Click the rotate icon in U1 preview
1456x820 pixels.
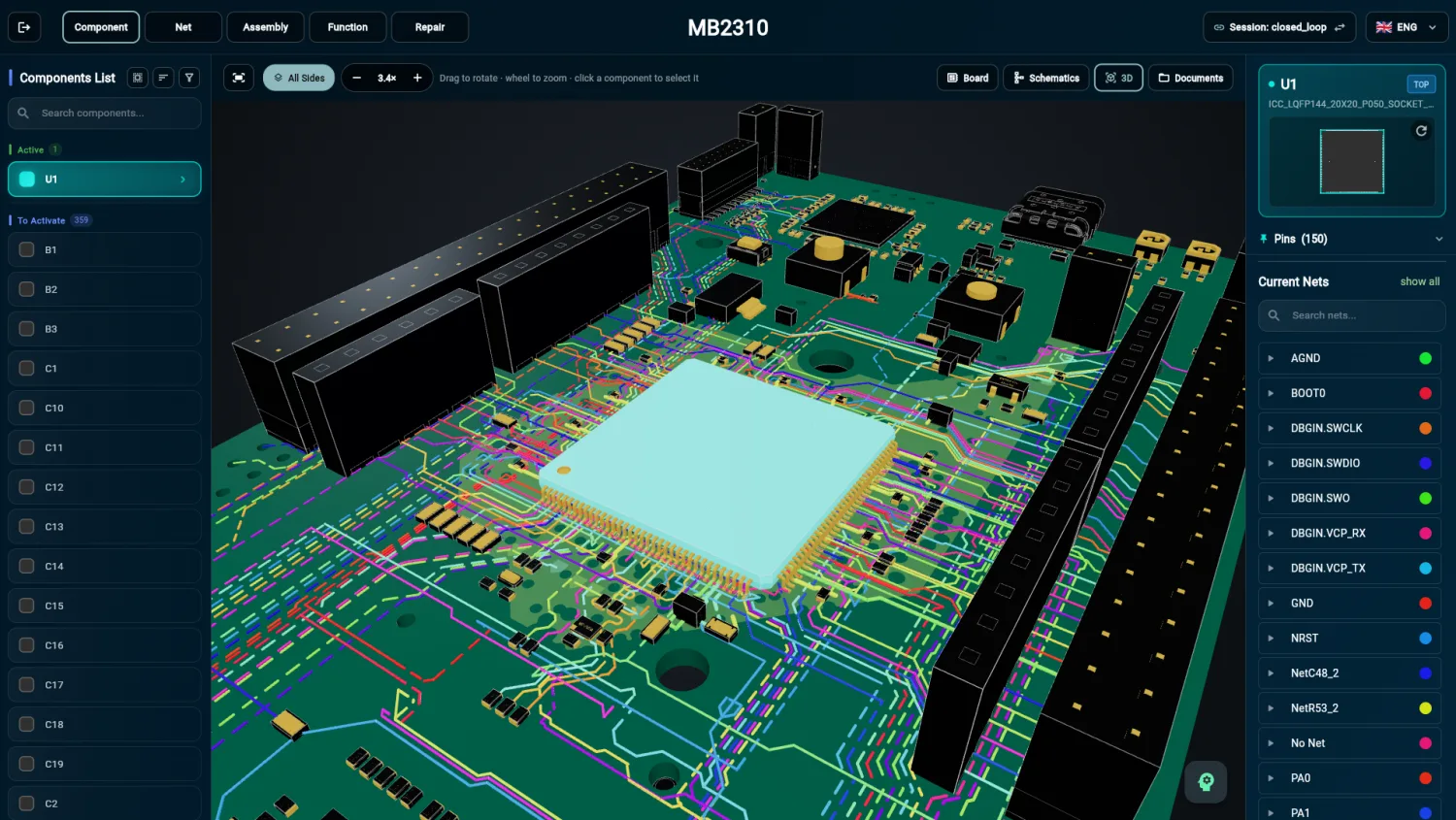(1421, 131)
